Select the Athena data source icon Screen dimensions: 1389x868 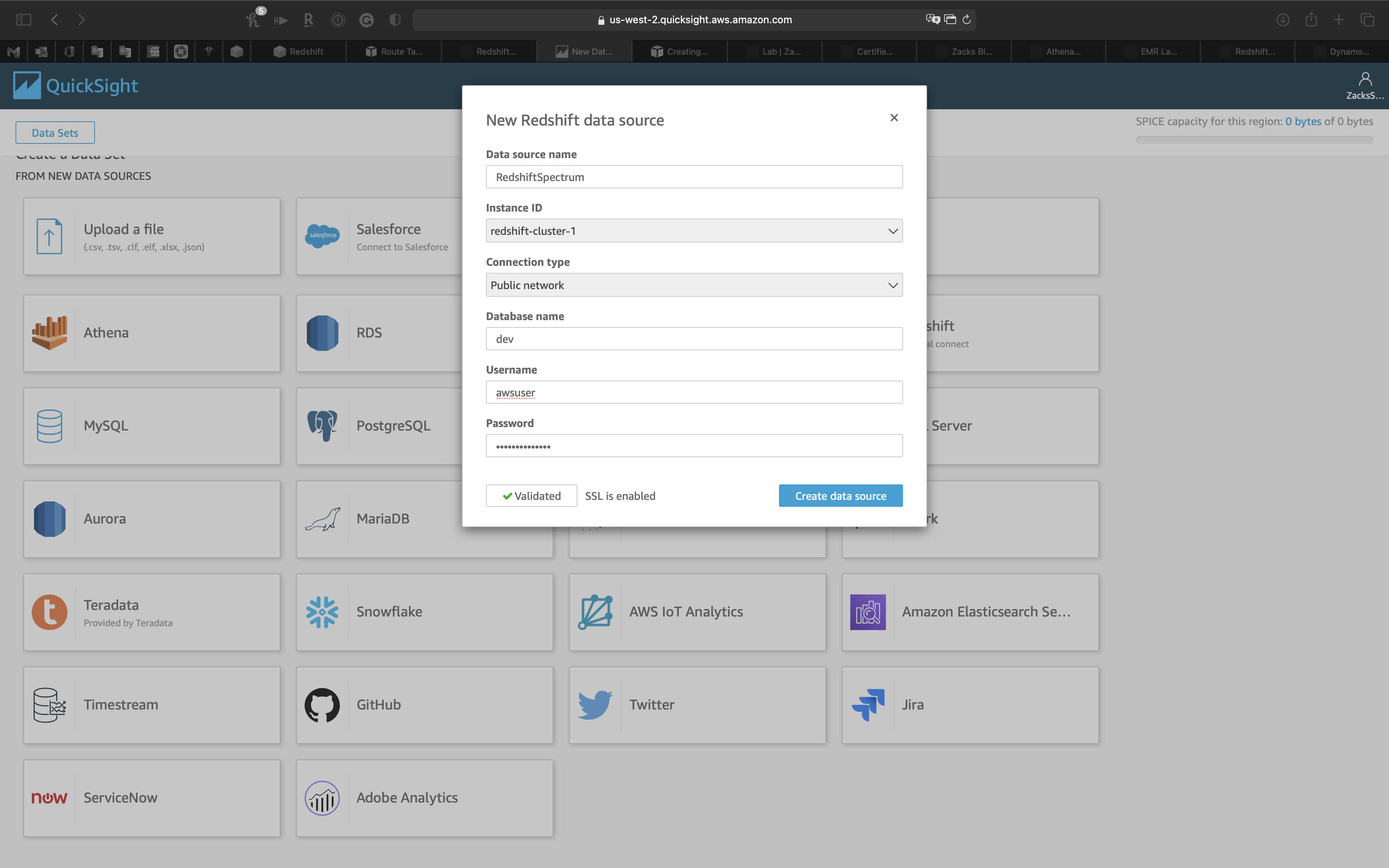tap(49, 333)
